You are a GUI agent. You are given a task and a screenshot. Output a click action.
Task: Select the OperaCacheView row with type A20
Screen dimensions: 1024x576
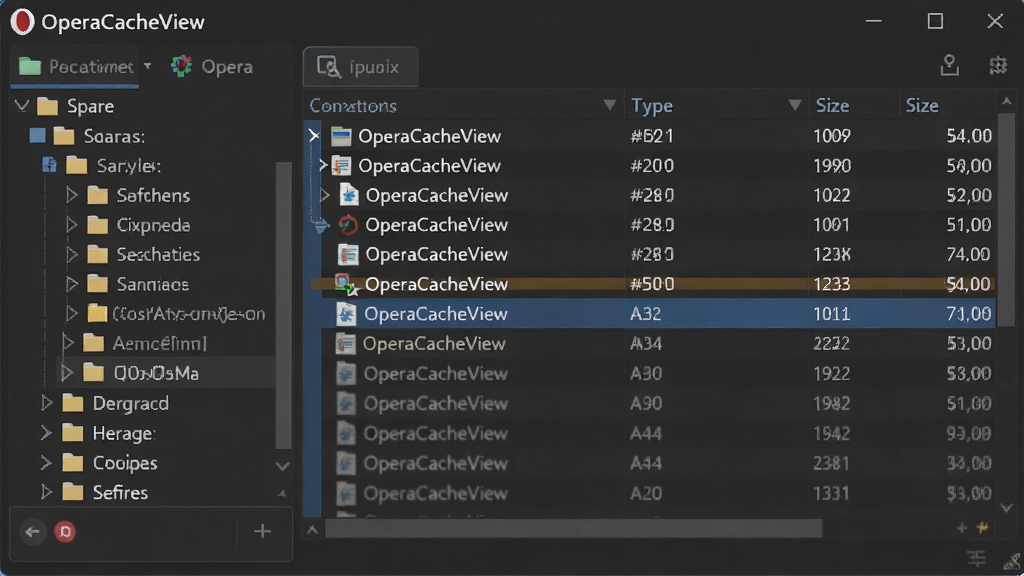[x=659, y=492]
